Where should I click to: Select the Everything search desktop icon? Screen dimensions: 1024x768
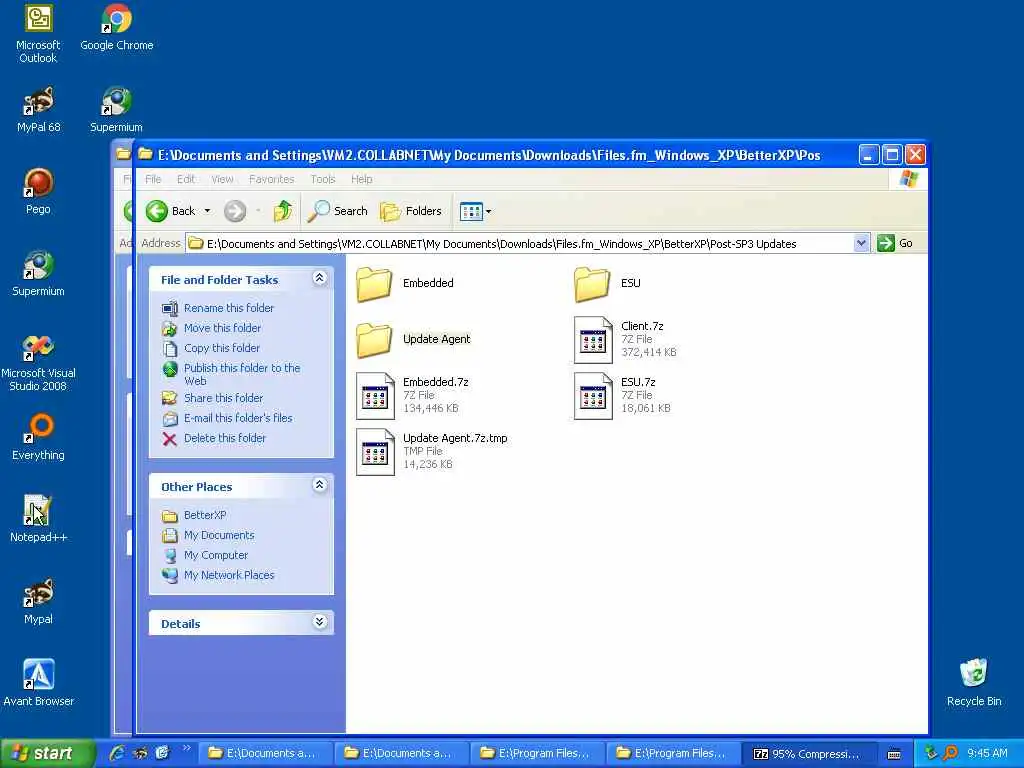(38, 438)
